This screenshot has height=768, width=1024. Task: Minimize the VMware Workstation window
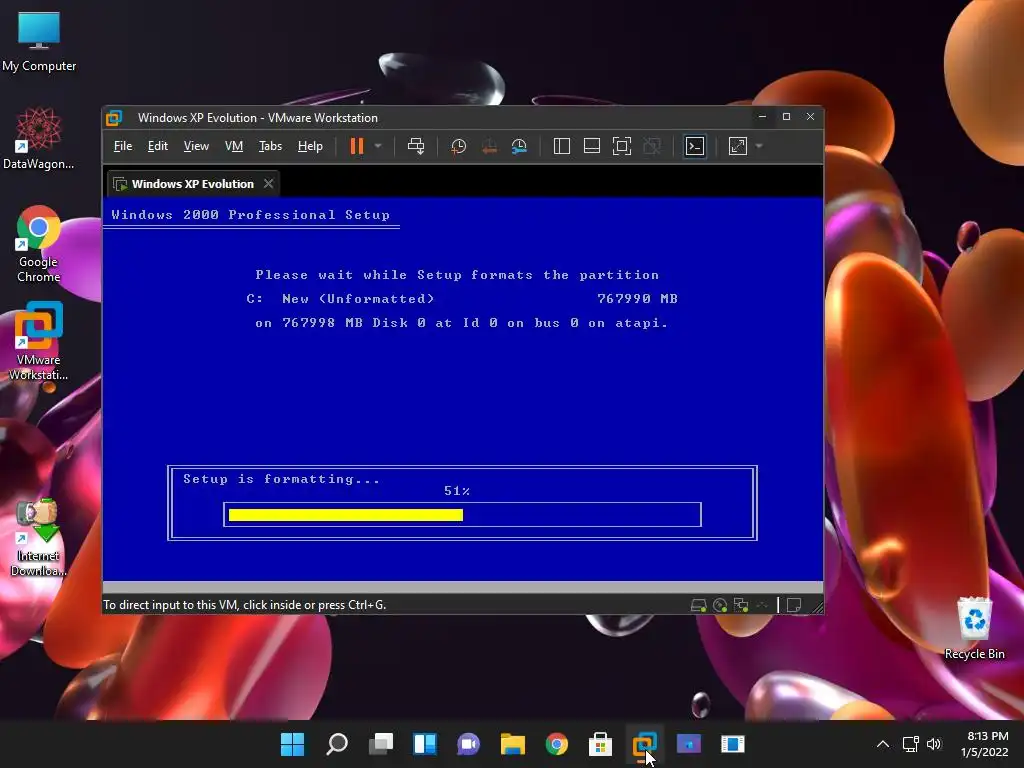(762, 117)
